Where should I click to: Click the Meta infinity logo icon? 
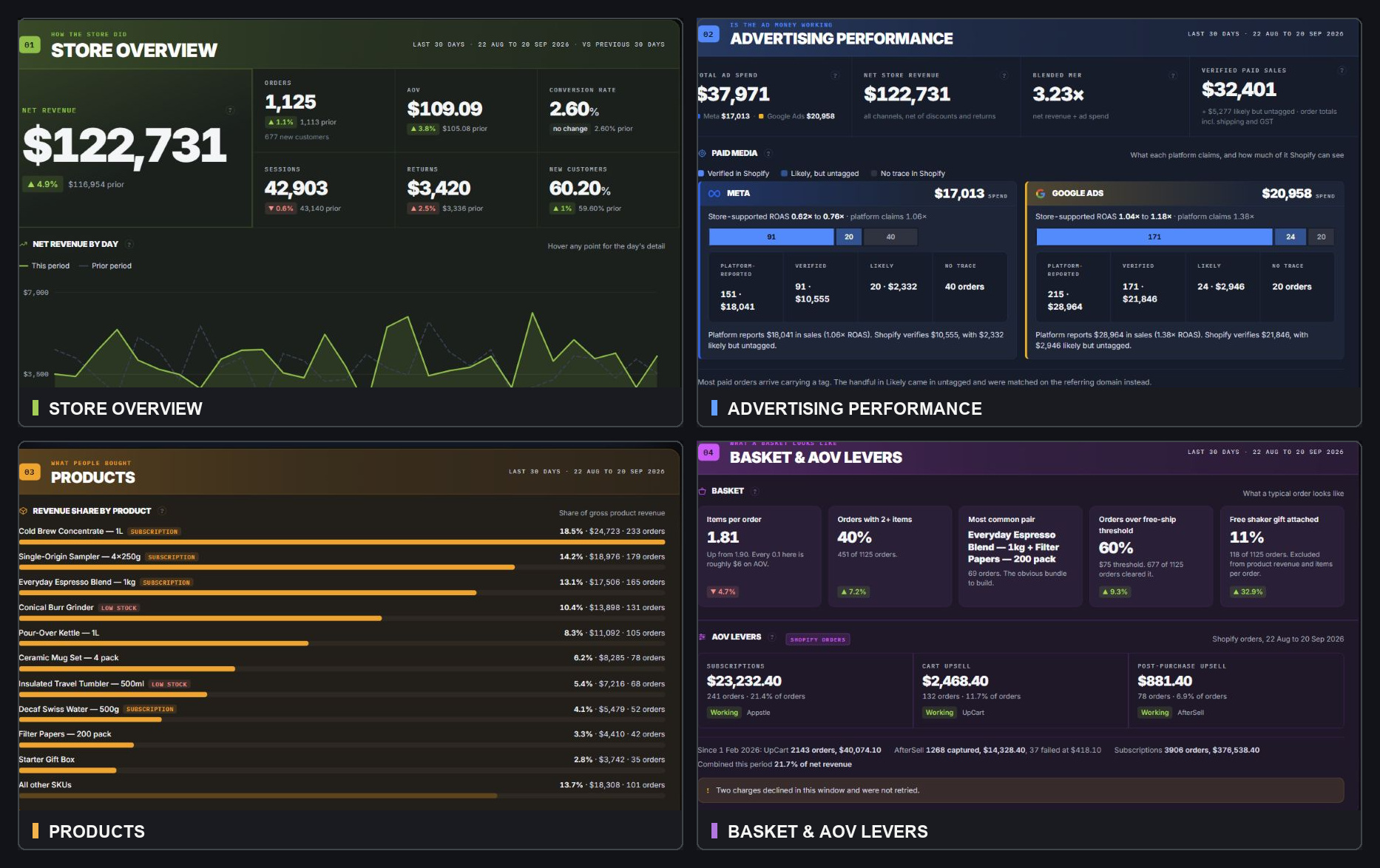(714, 194)
